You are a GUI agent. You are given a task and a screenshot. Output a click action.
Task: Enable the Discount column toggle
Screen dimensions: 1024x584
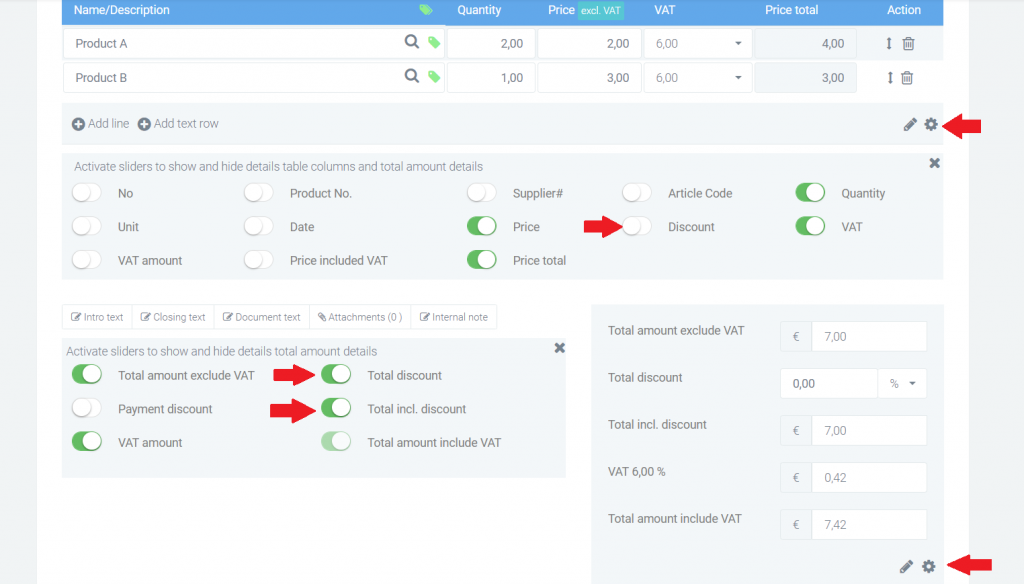coord(636,226)
